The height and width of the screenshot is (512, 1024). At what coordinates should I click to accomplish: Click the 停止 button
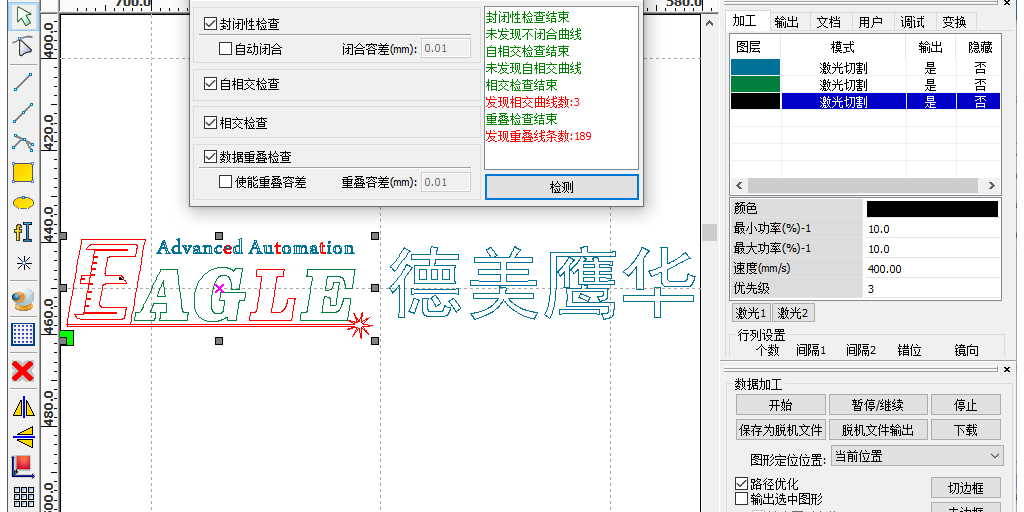coord(965,405)
